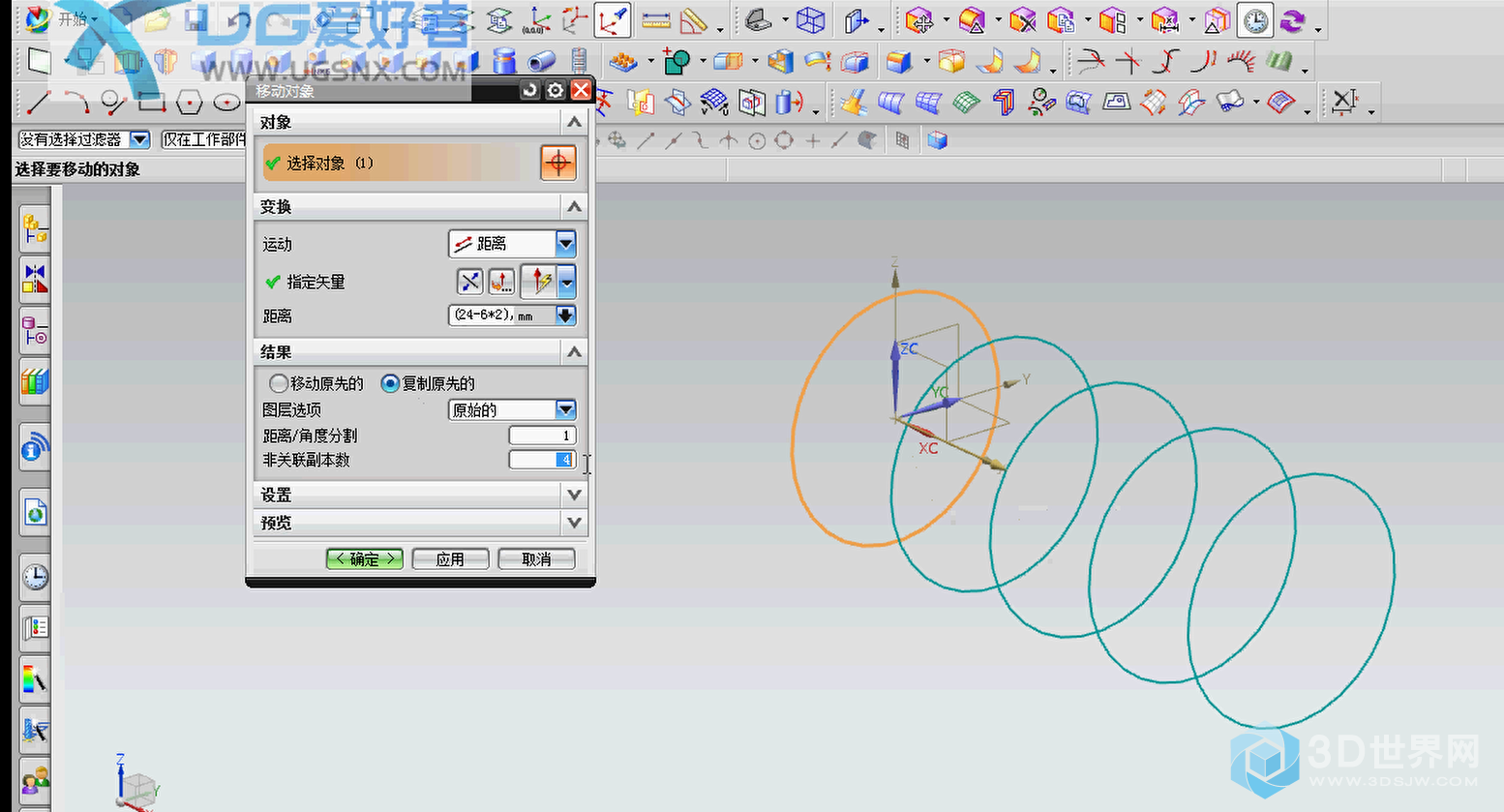Select the Measure Distance tool
1504x812 pixels.
656,20
